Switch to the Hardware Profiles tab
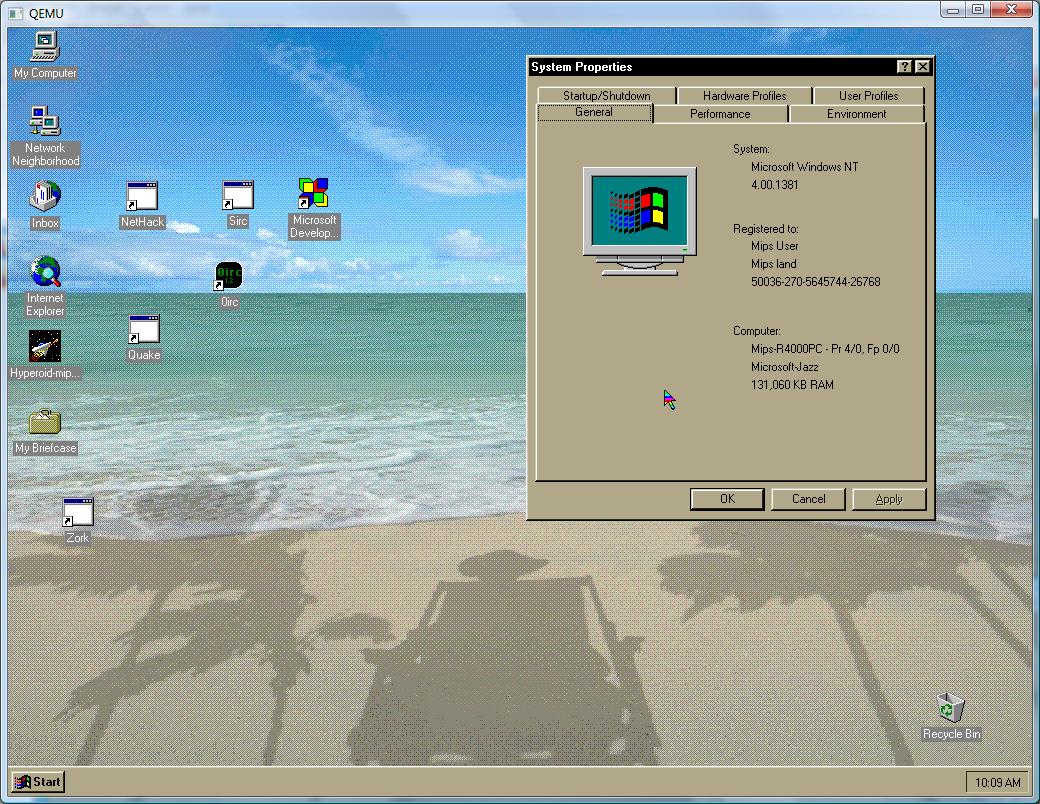 tap(744, 96)
